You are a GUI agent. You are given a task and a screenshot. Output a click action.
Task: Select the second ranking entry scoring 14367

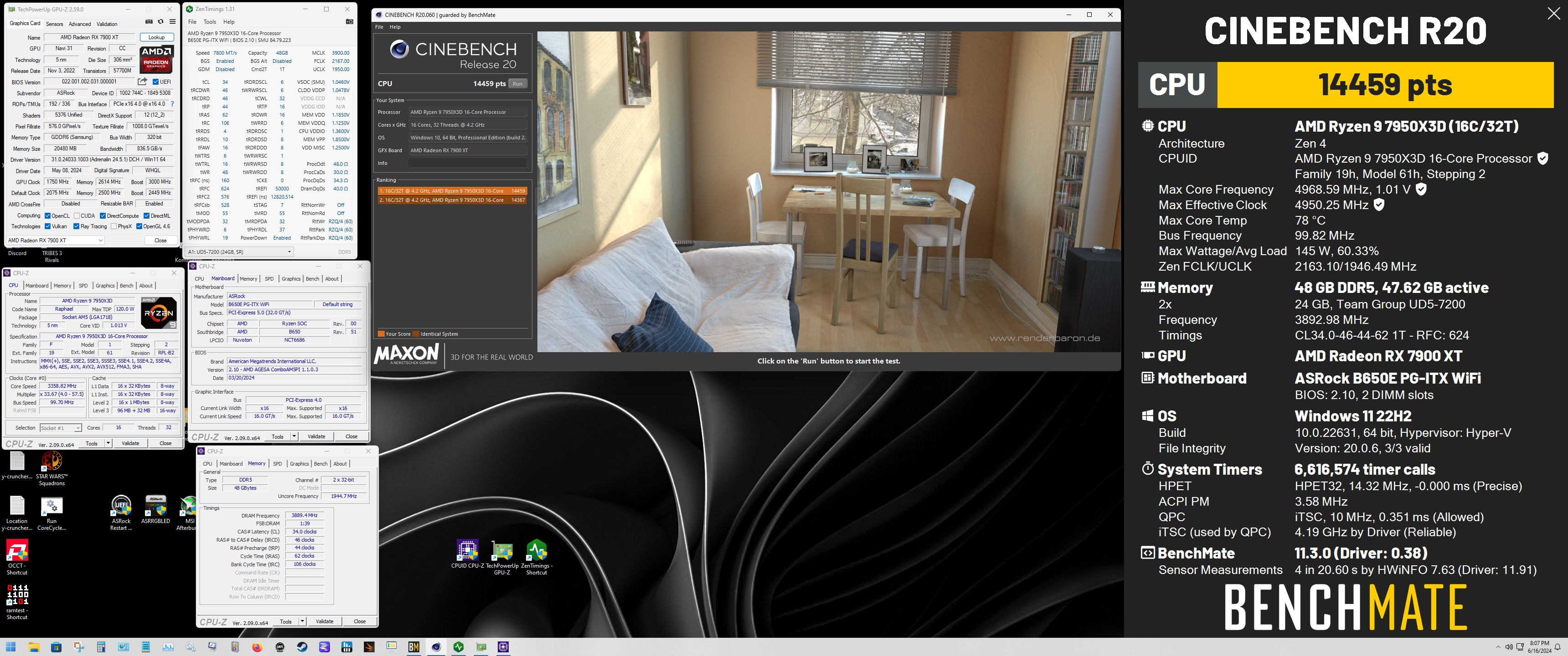click(x=452, y=200)
